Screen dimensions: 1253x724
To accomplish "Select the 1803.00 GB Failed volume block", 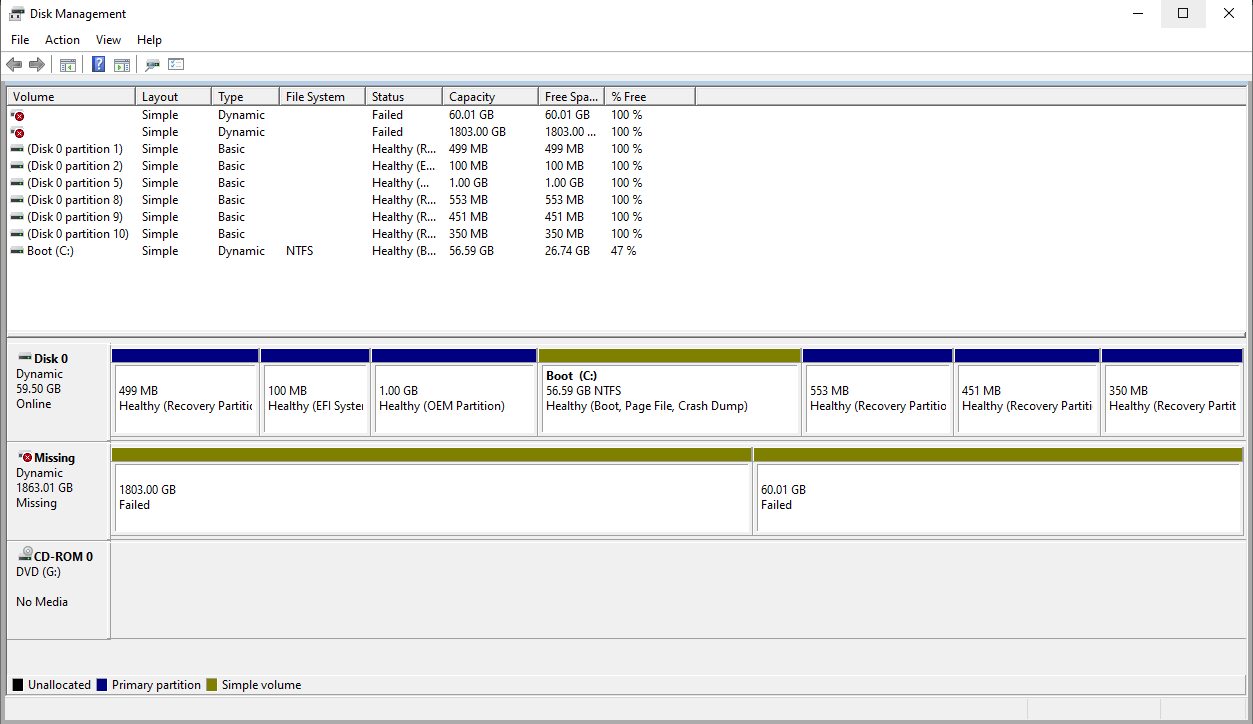I will tap(432, 490).
